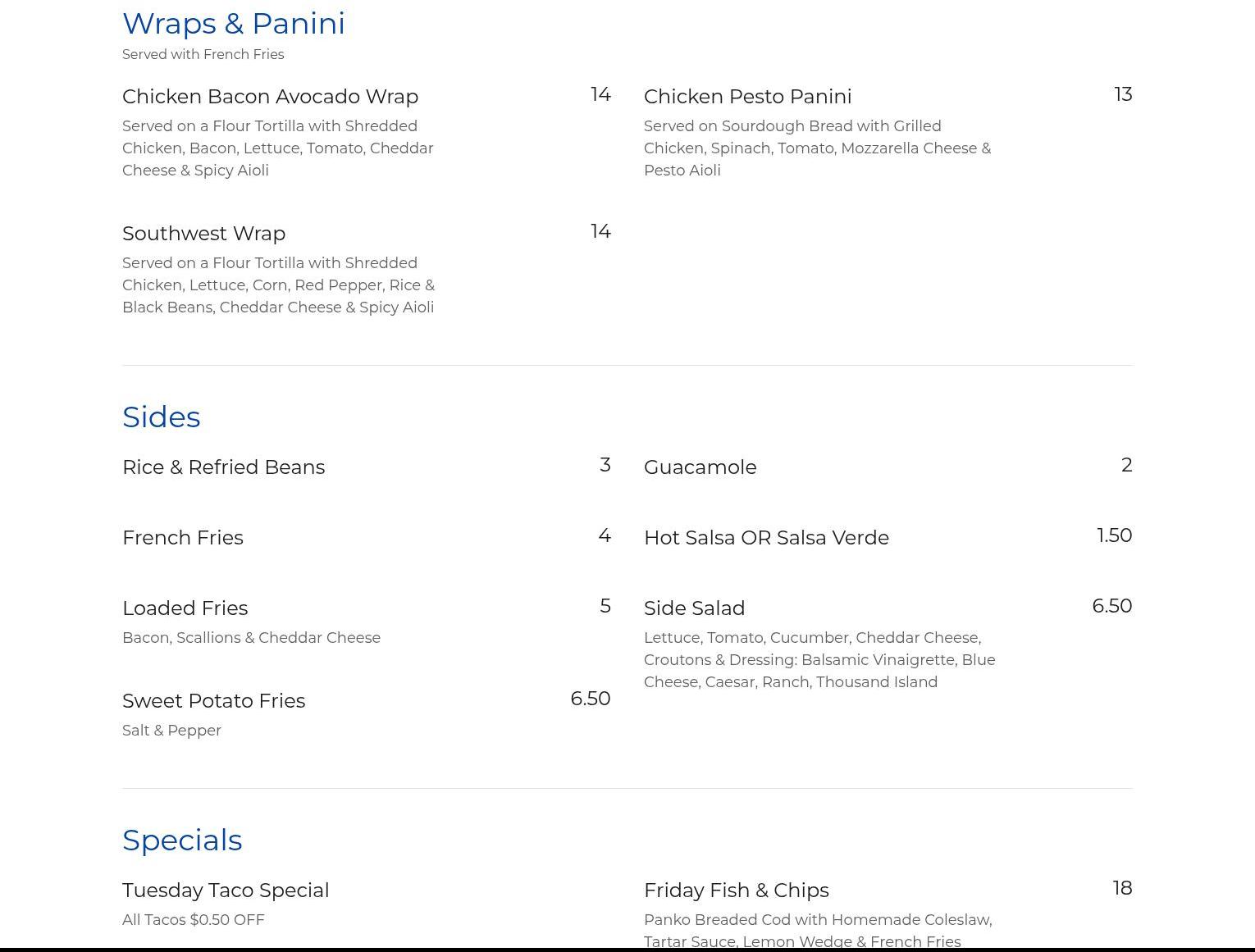This screenshot has height=952, width=1255.
Task: Click the Chicken Pesto Panini price 13
Action: click(x=1122, y=95)
